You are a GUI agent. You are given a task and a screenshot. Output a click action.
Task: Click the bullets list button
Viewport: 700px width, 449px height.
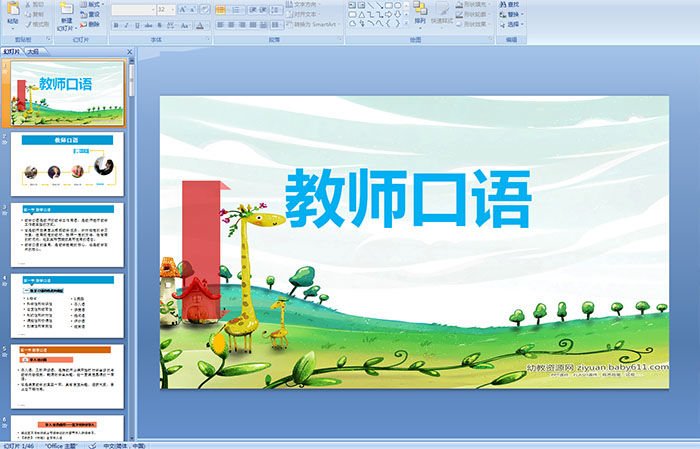pyautogui.click(x=221, y=9)
